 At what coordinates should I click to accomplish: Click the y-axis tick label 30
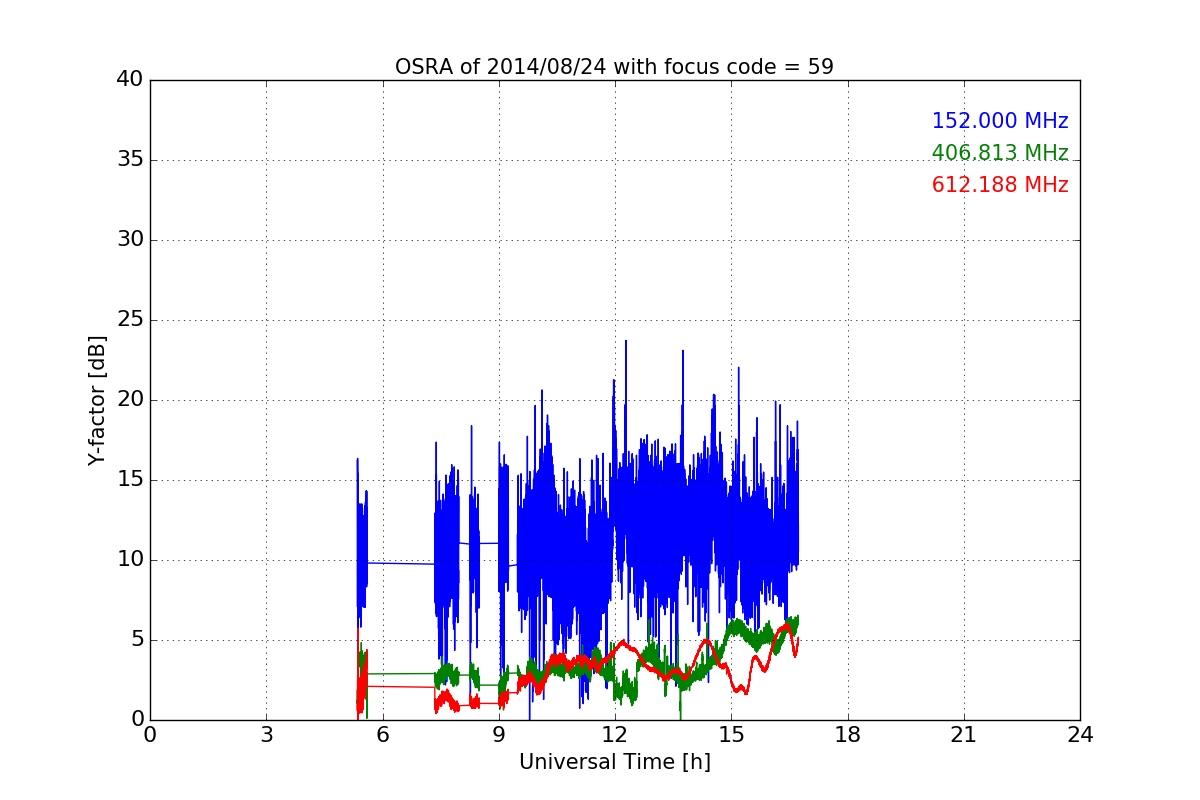(x=130, y=240)
